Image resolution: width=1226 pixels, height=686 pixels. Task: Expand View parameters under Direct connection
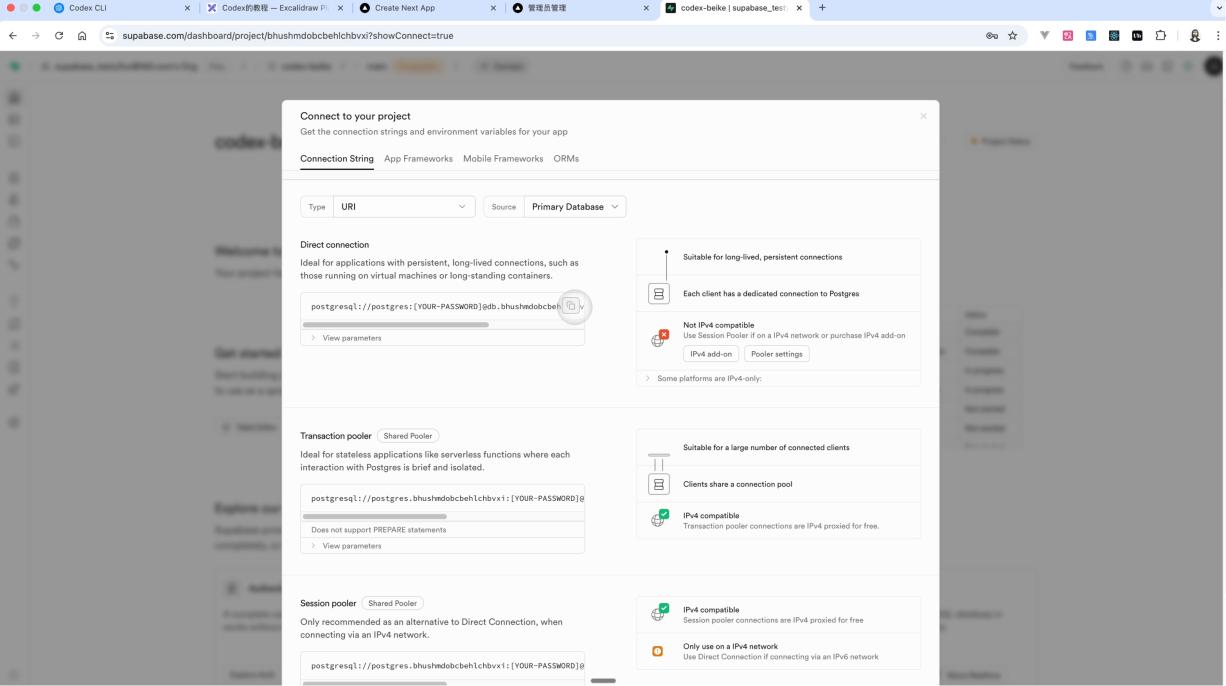coord(351,338)
